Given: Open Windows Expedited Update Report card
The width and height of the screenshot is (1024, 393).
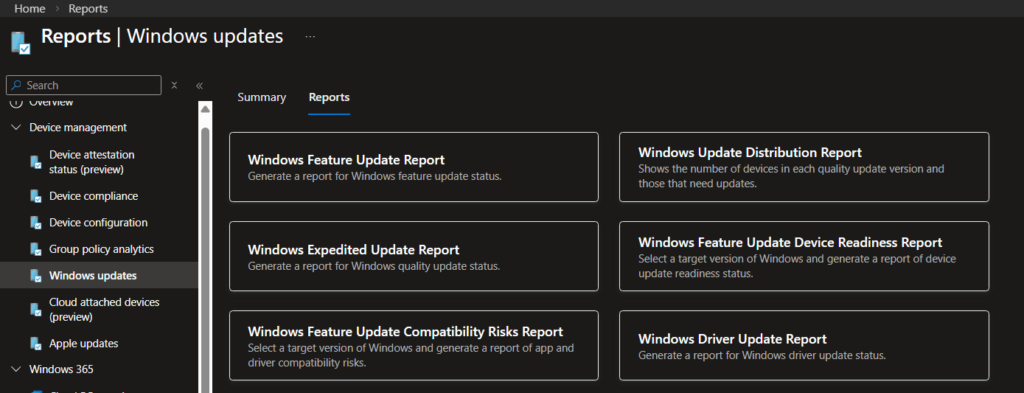Looking at the screenshot, I should 414,256.
